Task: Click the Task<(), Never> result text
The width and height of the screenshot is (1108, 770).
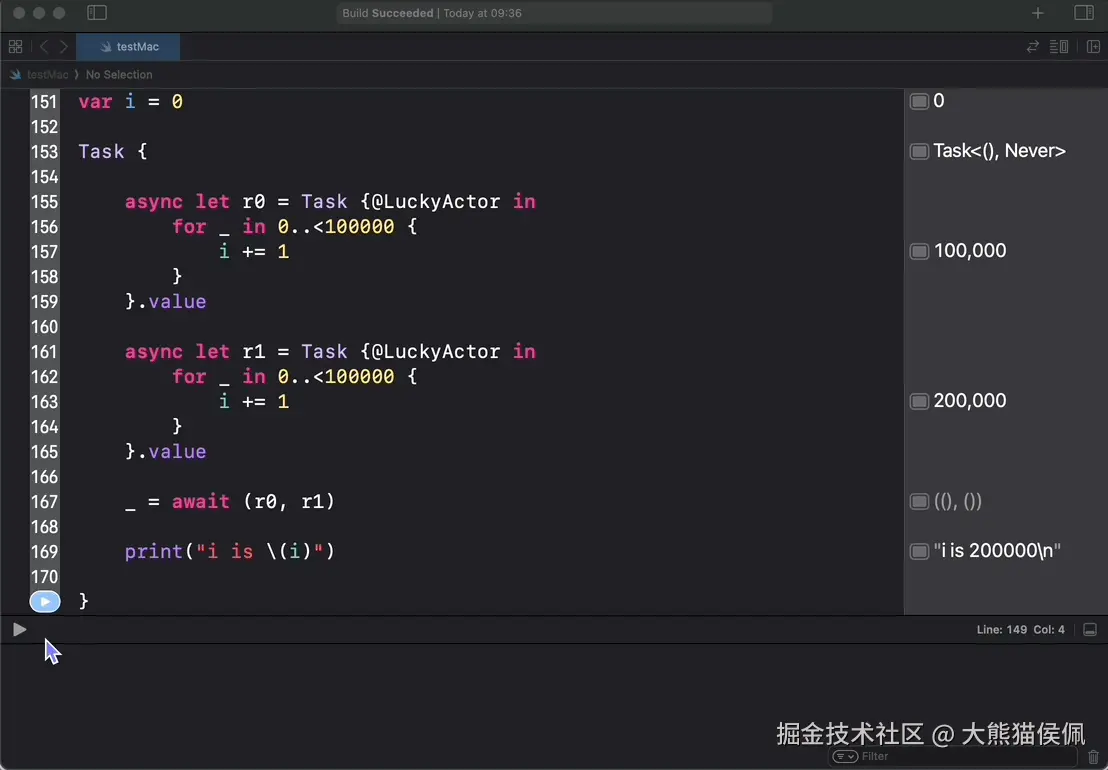Action: click(1000, 151)
